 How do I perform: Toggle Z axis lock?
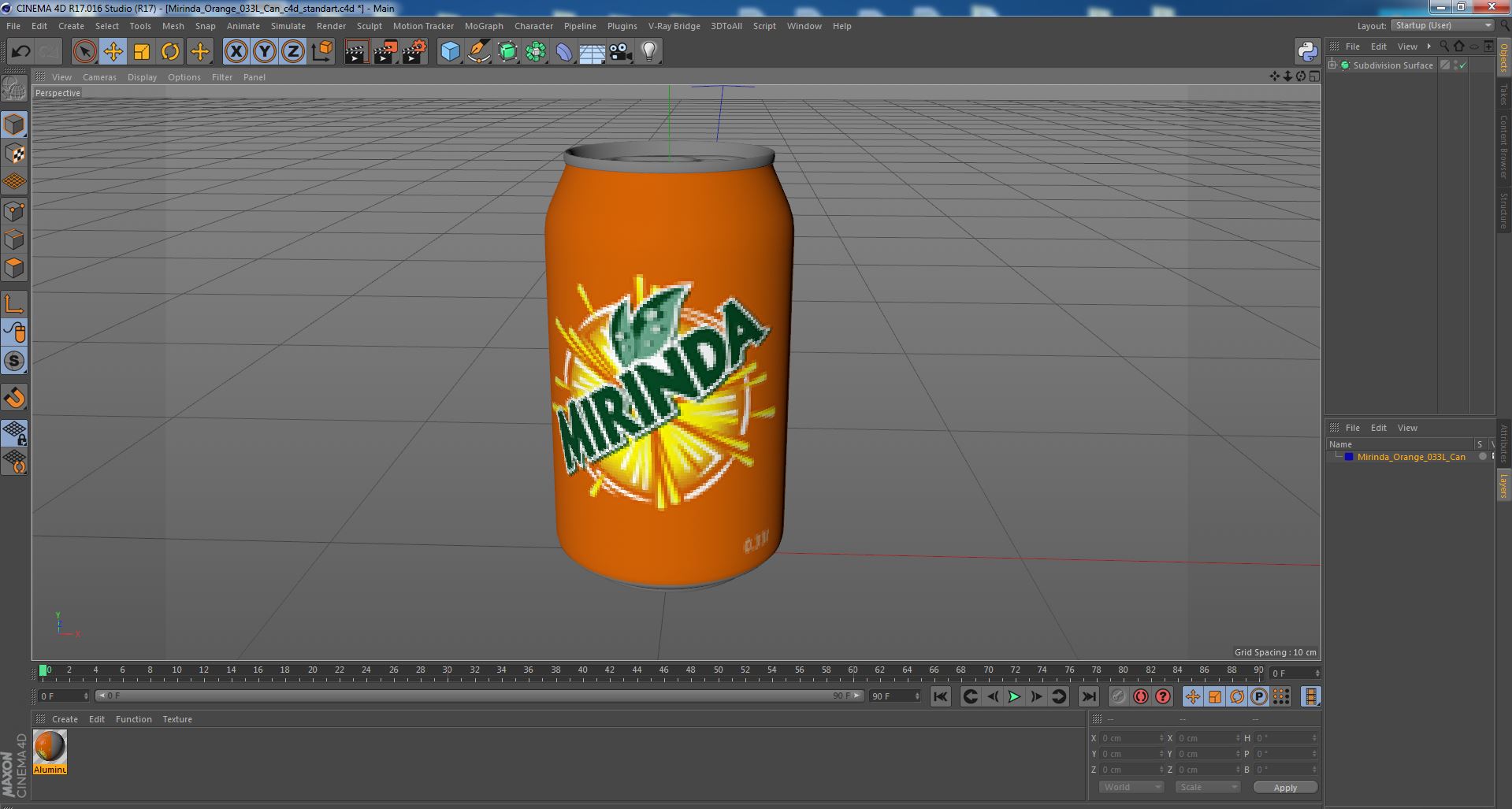[x=292, y=52]
